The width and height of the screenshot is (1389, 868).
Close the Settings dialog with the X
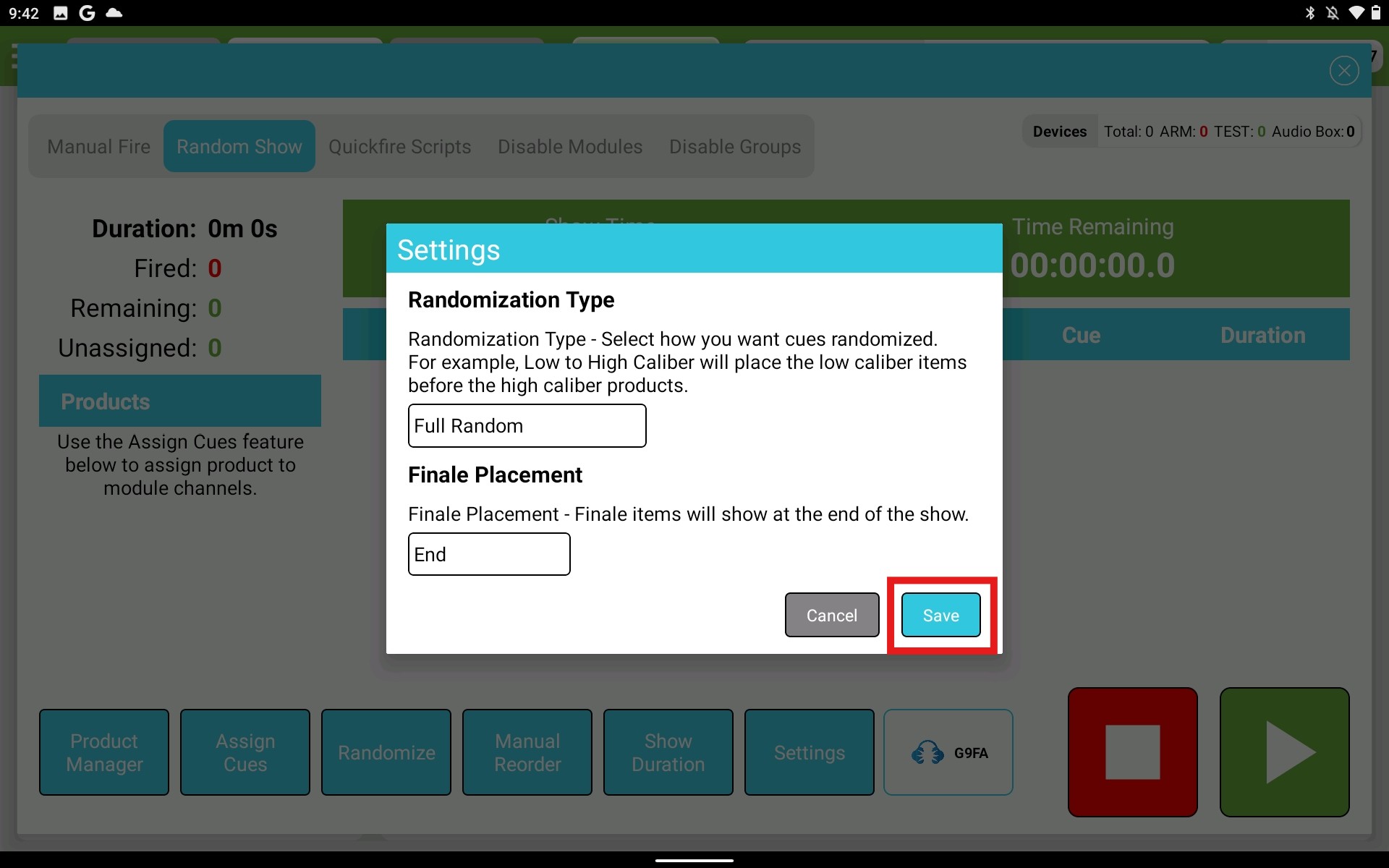(x=1343, y=70)
